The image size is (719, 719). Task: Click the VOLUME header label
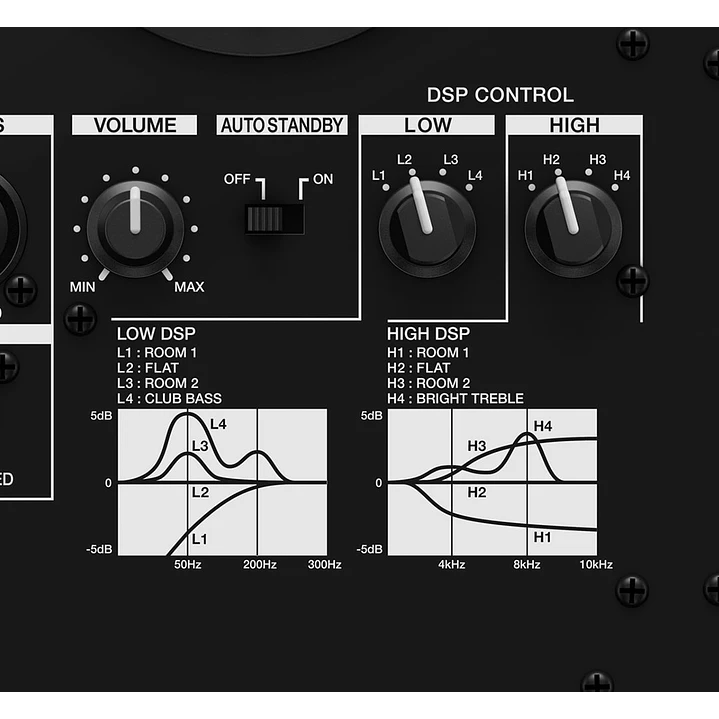tap(135, 125)
